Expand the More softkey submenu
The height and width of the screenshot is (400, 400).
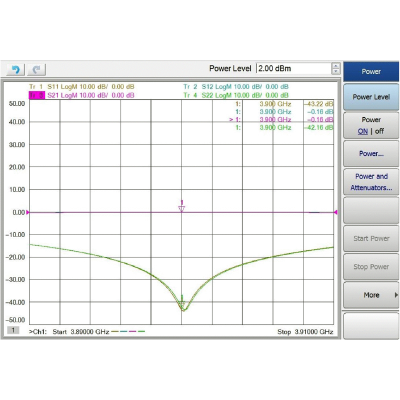point(371,295)
